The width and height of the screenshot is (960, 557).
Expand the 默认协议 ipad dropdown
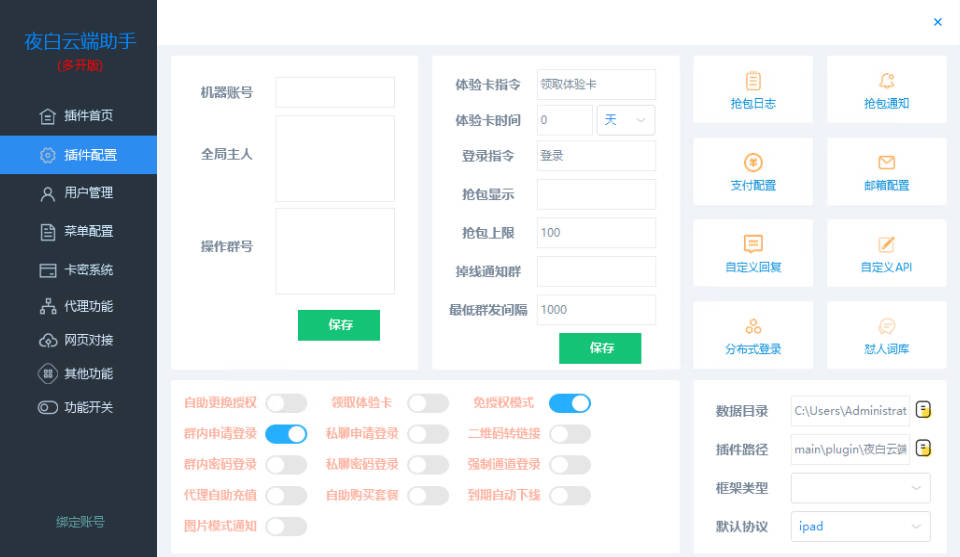[x=860, y=526]
